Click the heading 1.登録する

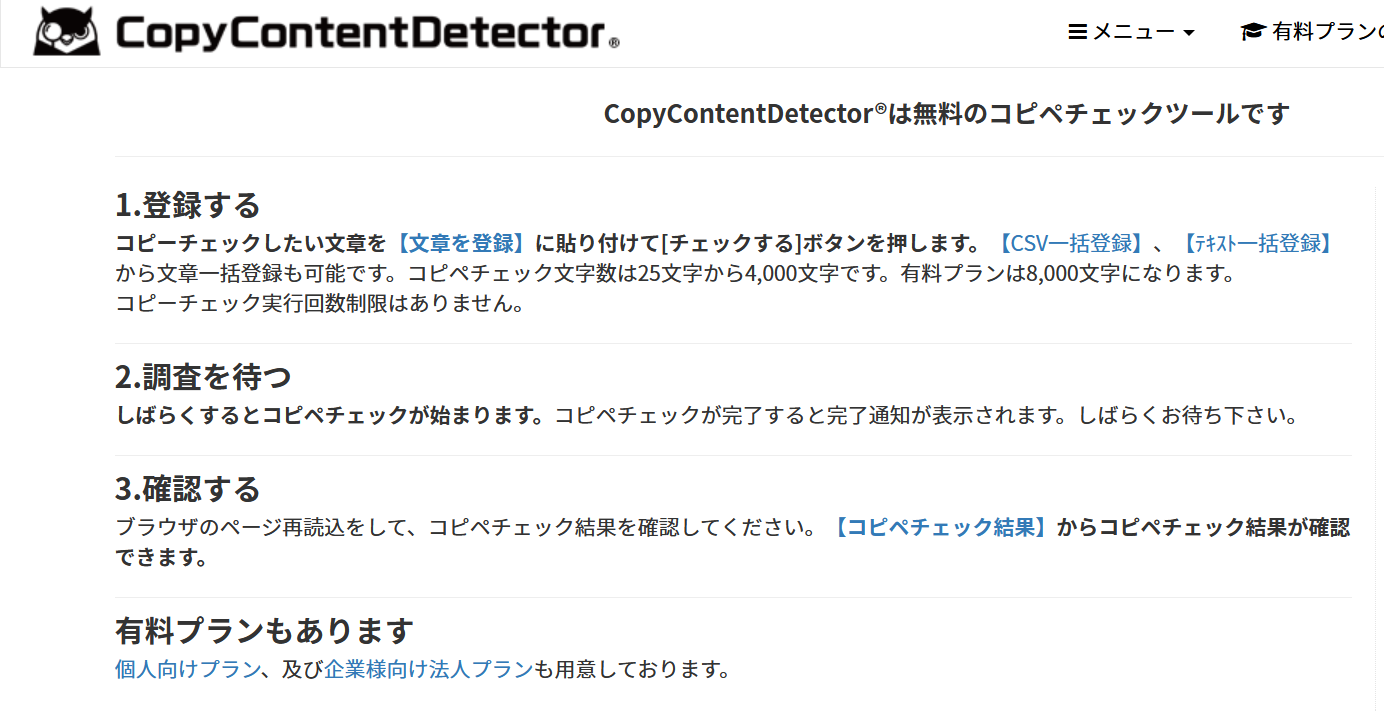(x=188, y=205)
